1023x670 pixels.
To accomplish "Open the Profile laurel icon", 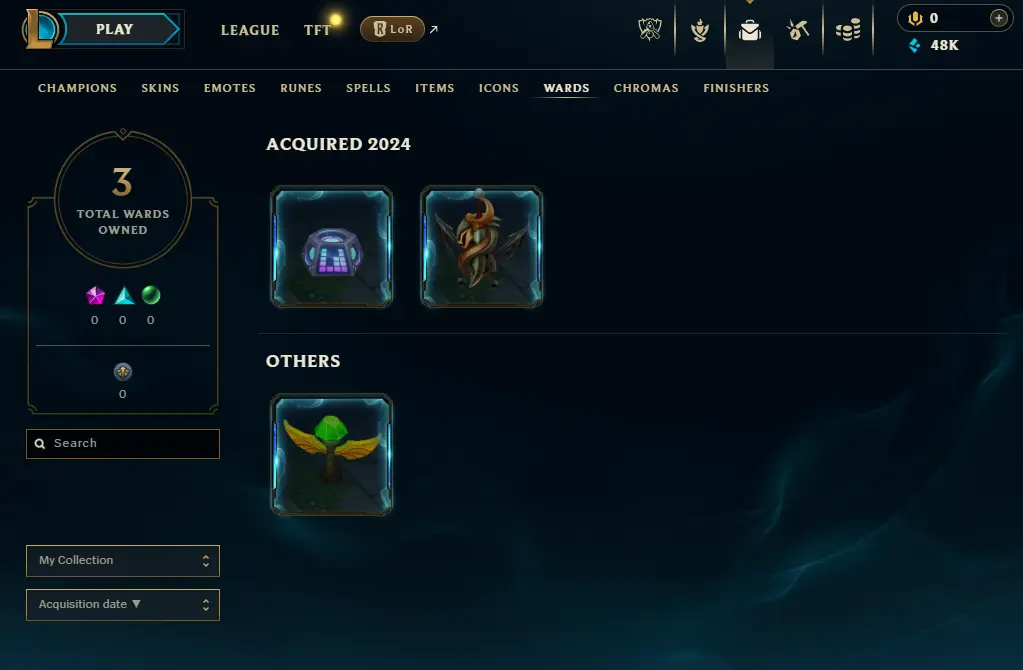I will pyautogui.click(x=700, y=30).
